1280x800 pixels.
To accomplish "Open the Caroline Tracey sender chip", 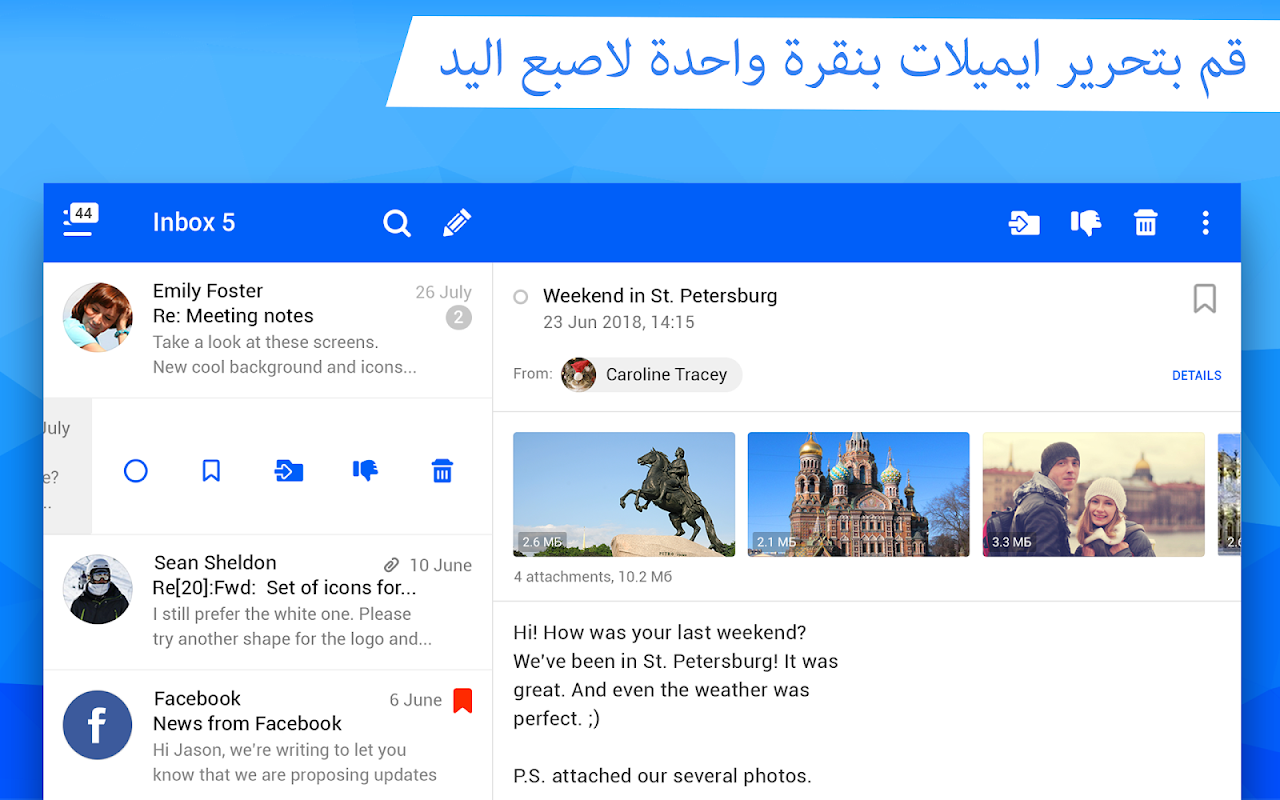I will (651, 375).
